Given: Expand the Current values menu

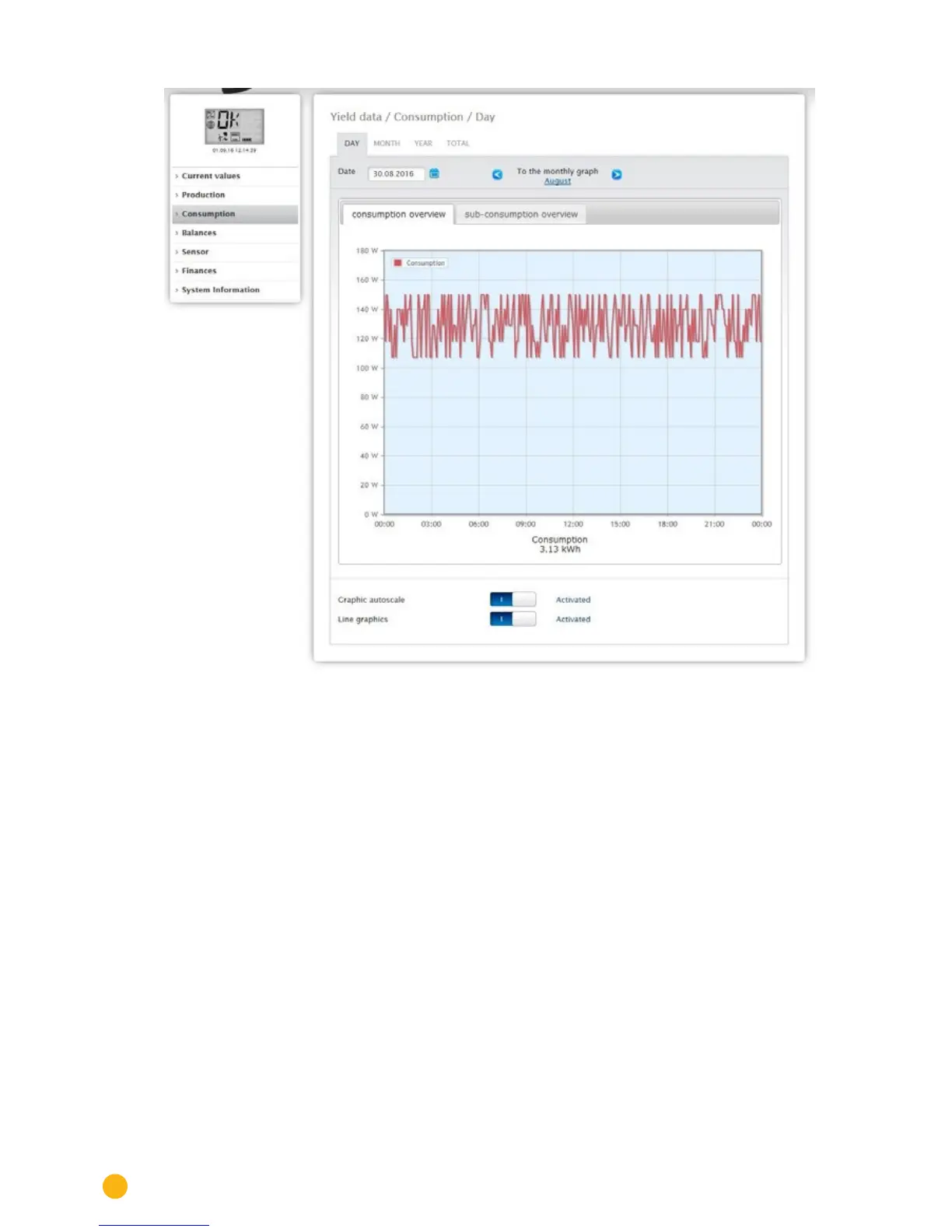Looking at the screenshot, I should (x=235, y=176).
